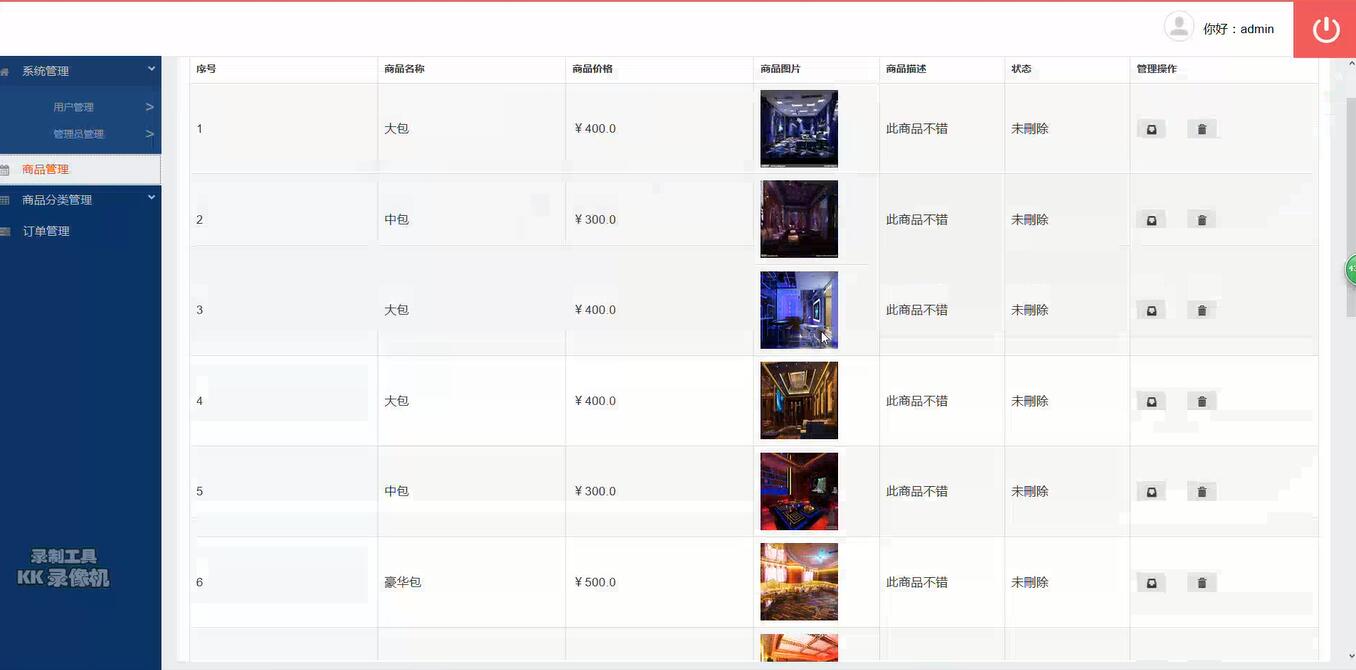Click the arrow next to 管理员管理

click(x=149, y=134)
